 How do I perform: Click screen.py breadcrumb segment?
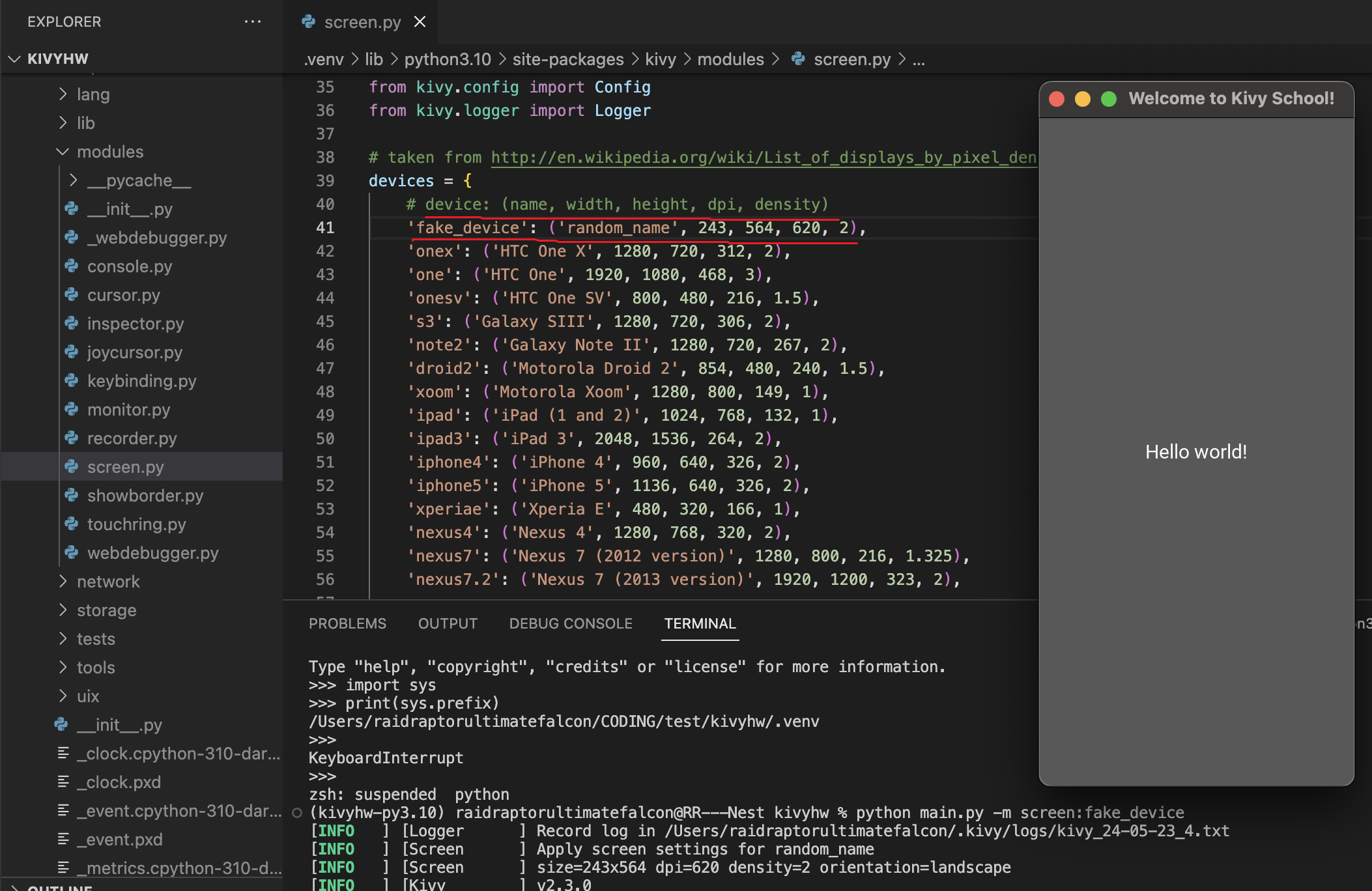coord(852,59)
